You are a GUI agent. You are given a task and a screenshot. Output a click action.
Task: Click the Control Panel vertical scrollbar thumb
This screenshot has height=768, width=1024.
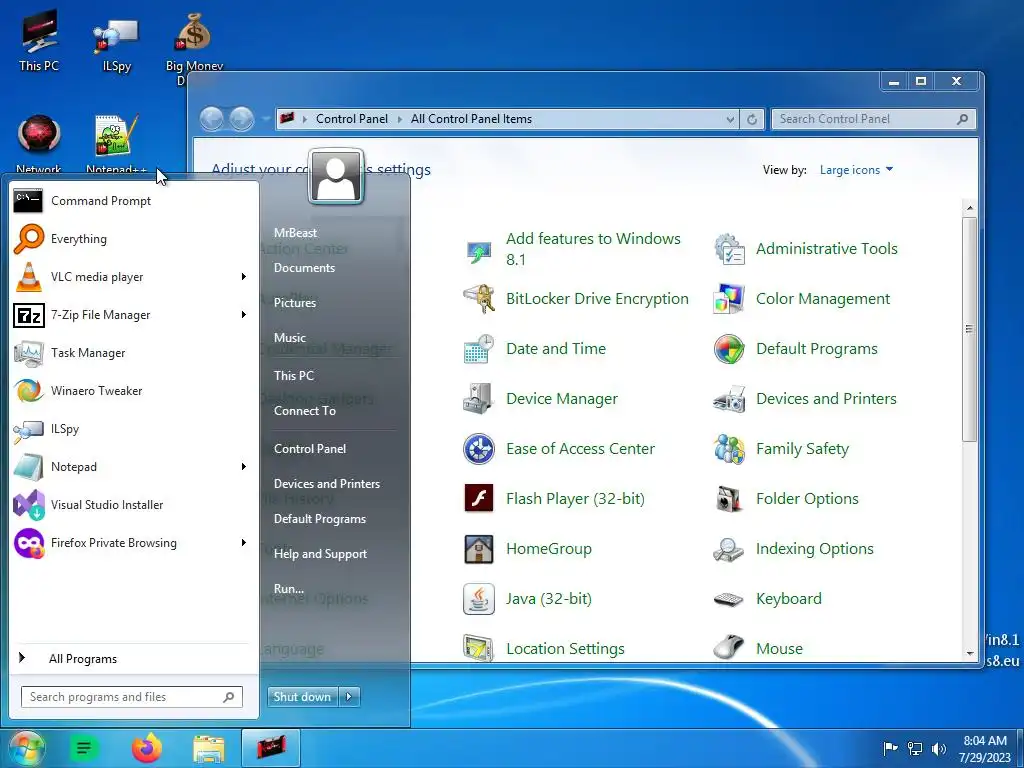coord(969,329)
